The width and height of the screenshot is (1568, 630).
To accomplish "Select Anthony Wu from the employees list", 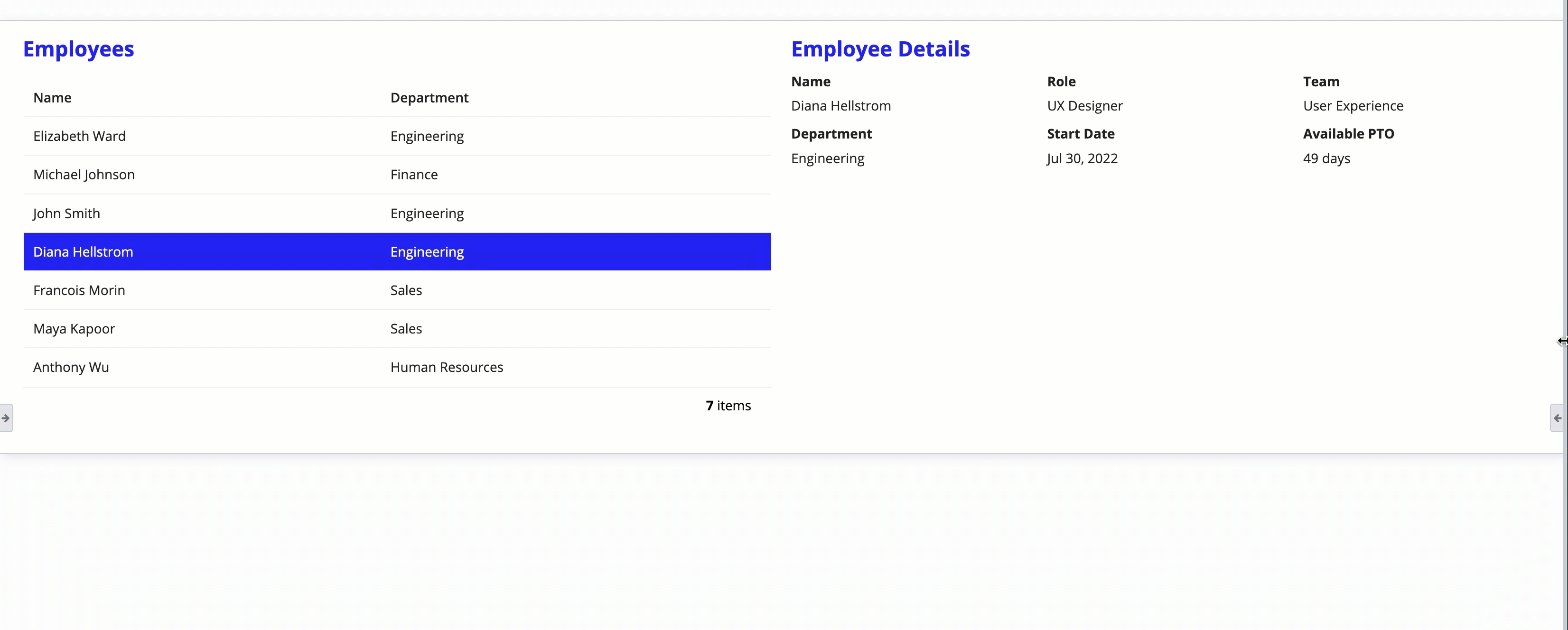I will 397,367.
